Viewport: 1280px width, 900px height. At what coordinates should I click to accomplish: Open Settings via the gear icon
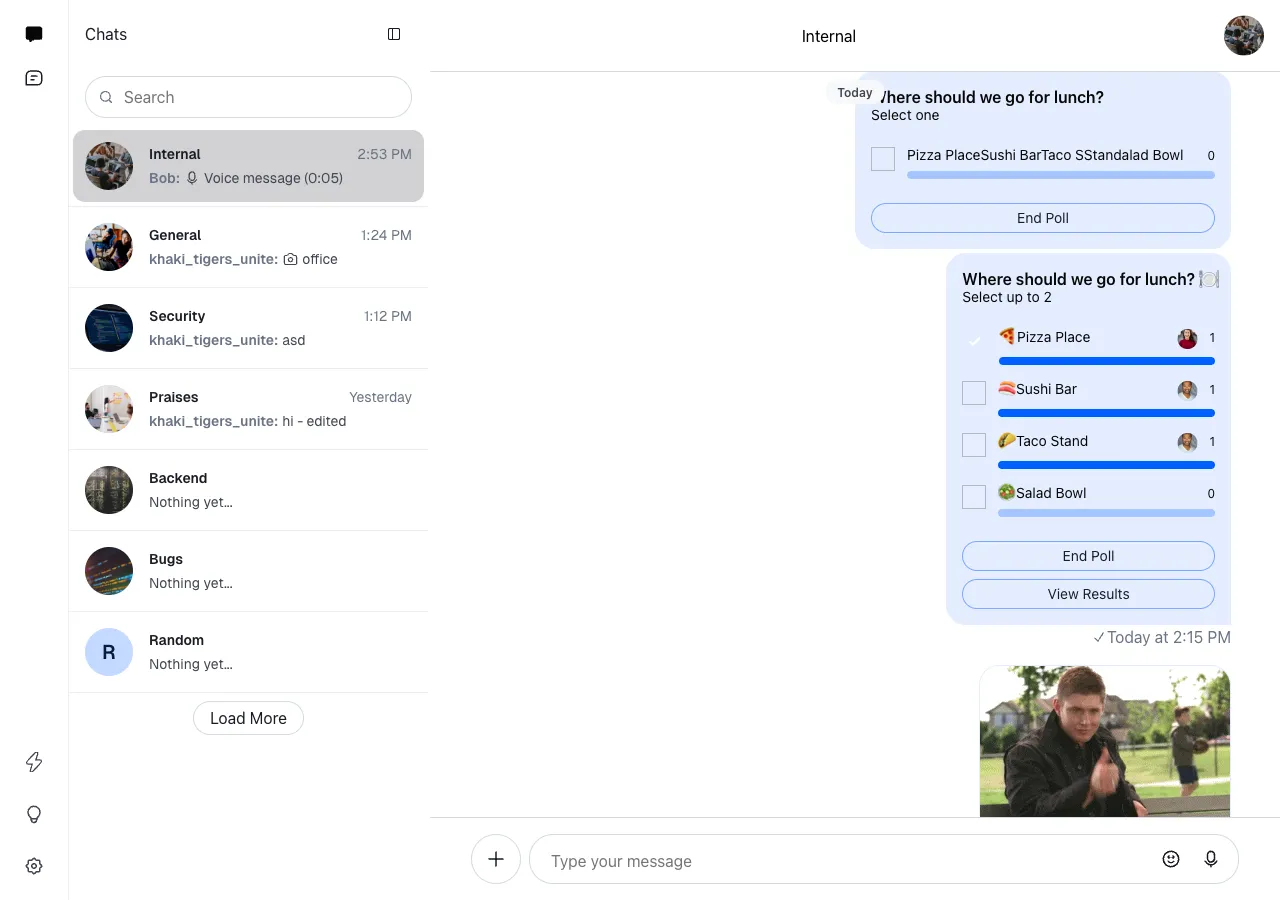33,865
